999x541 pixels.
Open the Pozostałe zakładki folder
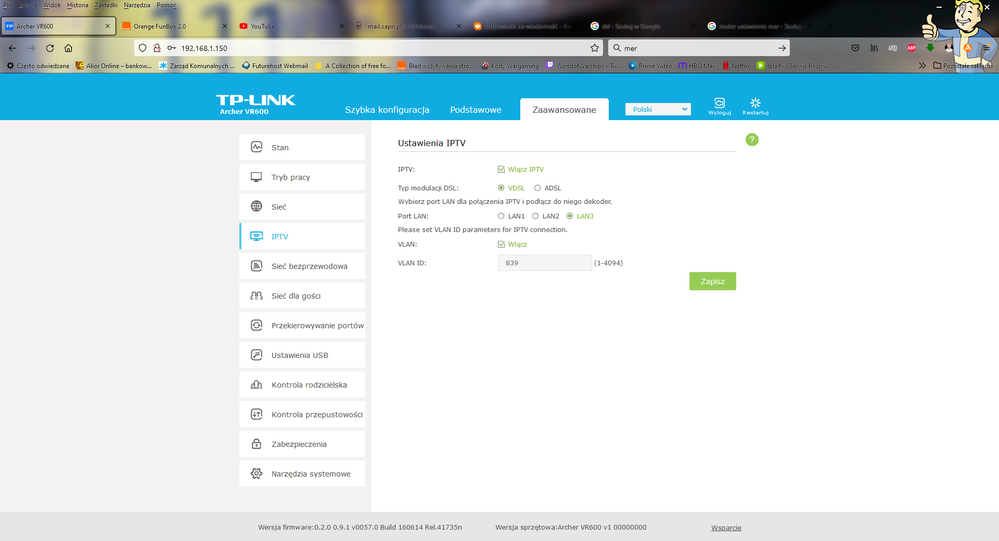click(x=962, y=66)
